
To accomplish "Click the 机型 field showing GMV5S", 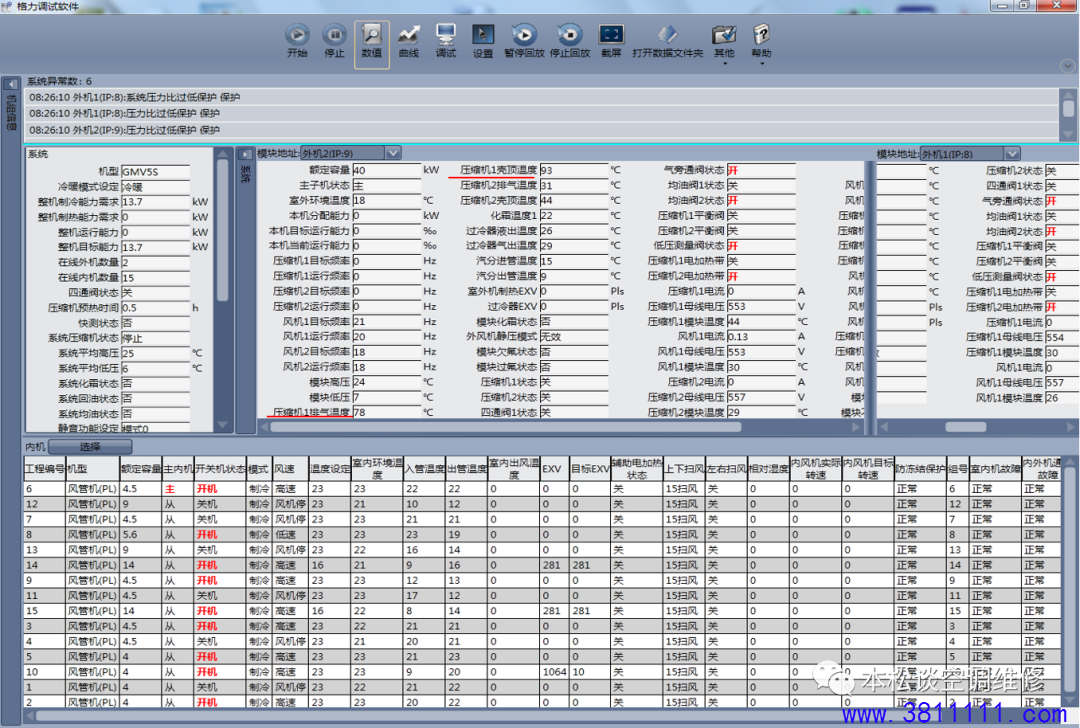I will point(155,171).
